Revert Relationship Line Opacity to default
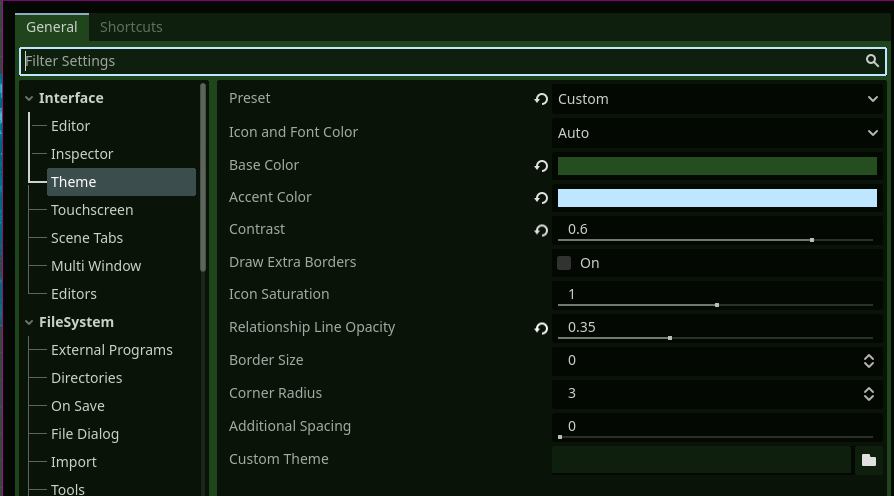Image resolution: width=894 pixels, height=496 pixels. 541,328
